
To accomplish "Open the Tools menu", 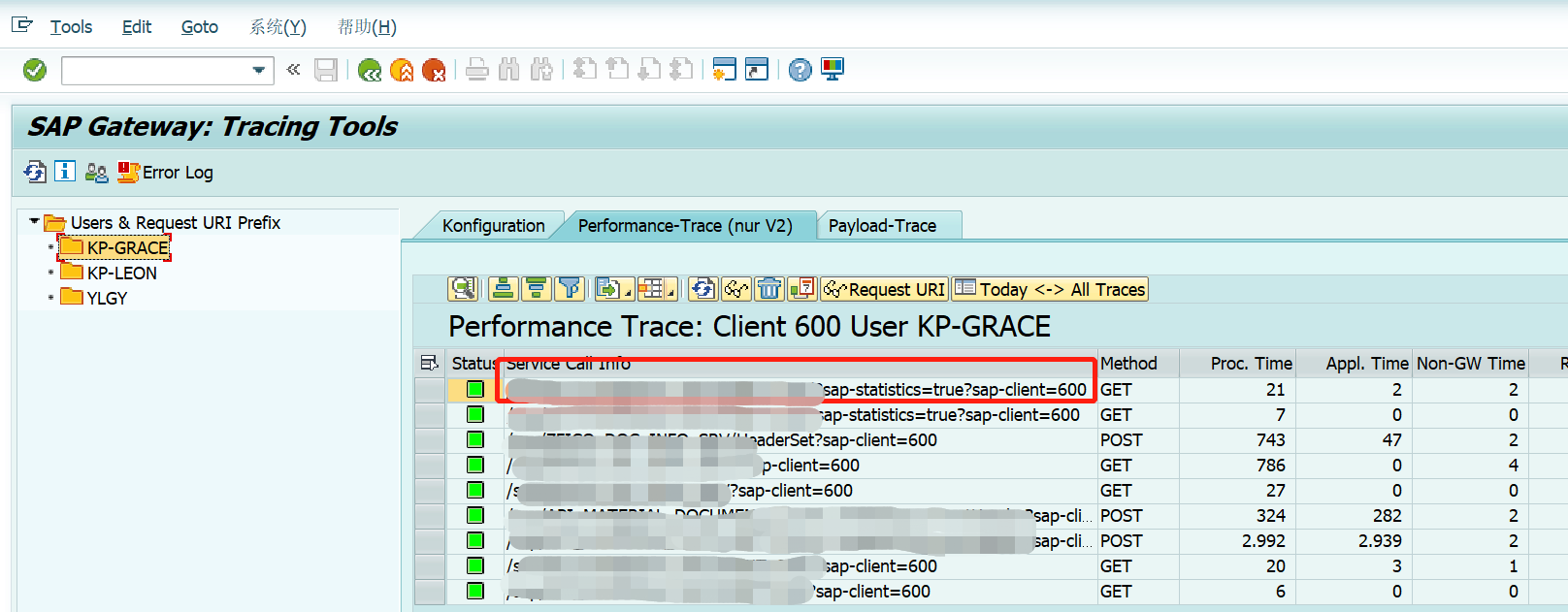I will click(x=71, y=27).
